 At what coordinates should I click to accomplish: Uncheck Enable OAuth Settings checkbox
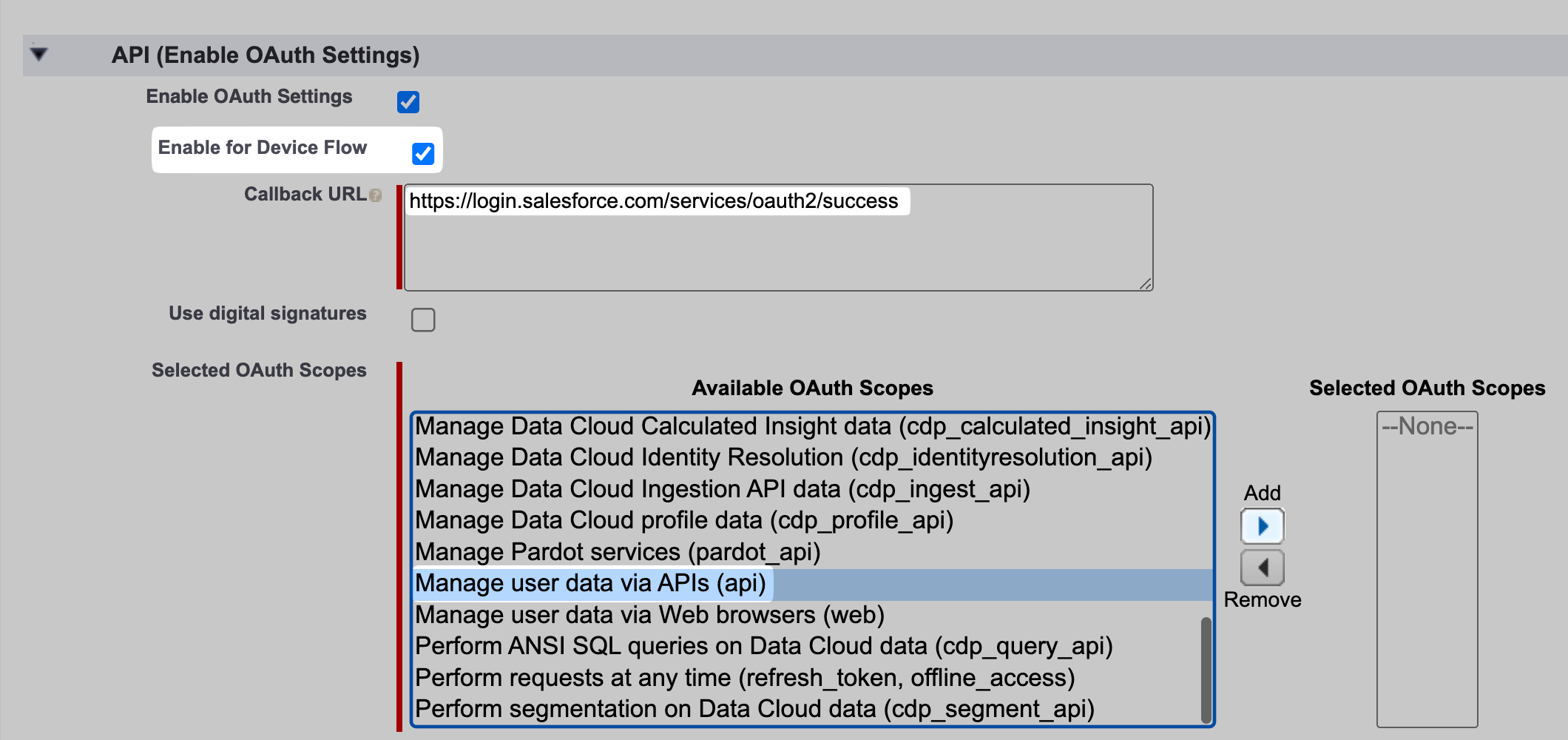408,101
